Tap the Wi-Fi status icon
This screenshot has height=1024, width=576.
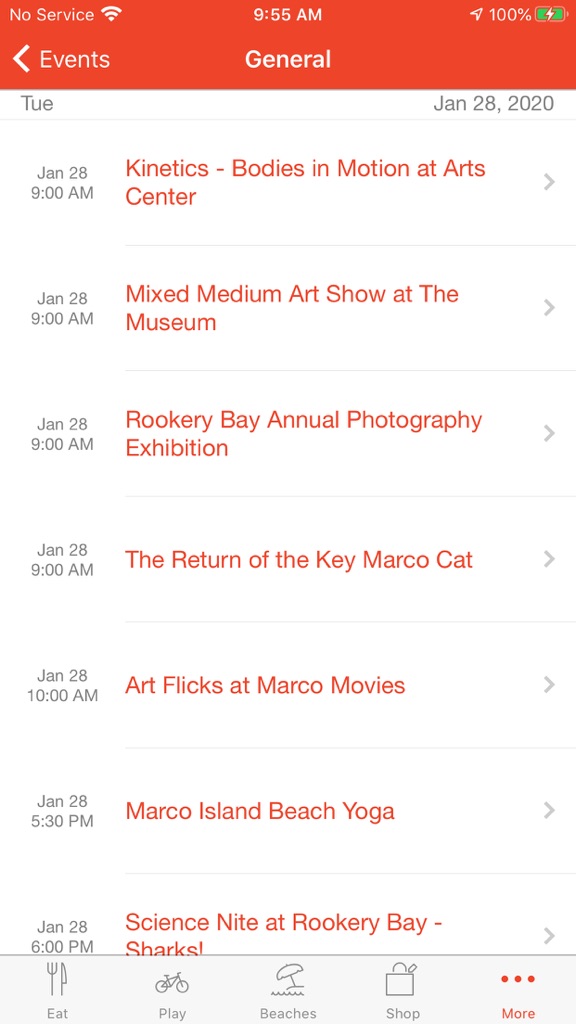click(112, 14)
